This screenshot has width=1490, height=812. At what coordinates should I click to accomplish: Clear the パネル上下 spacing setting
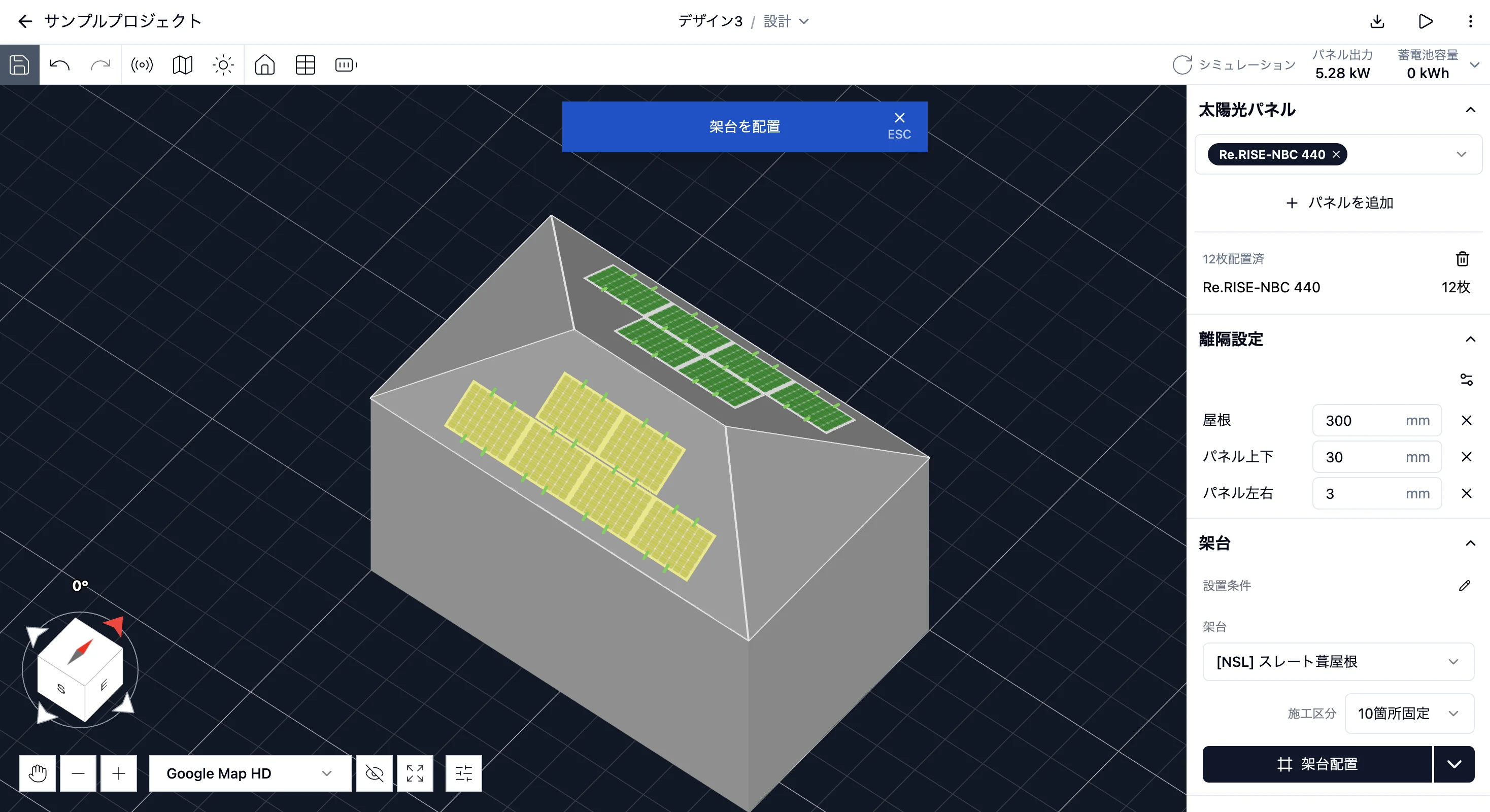pyautogui.click(x=1466, y=457)
